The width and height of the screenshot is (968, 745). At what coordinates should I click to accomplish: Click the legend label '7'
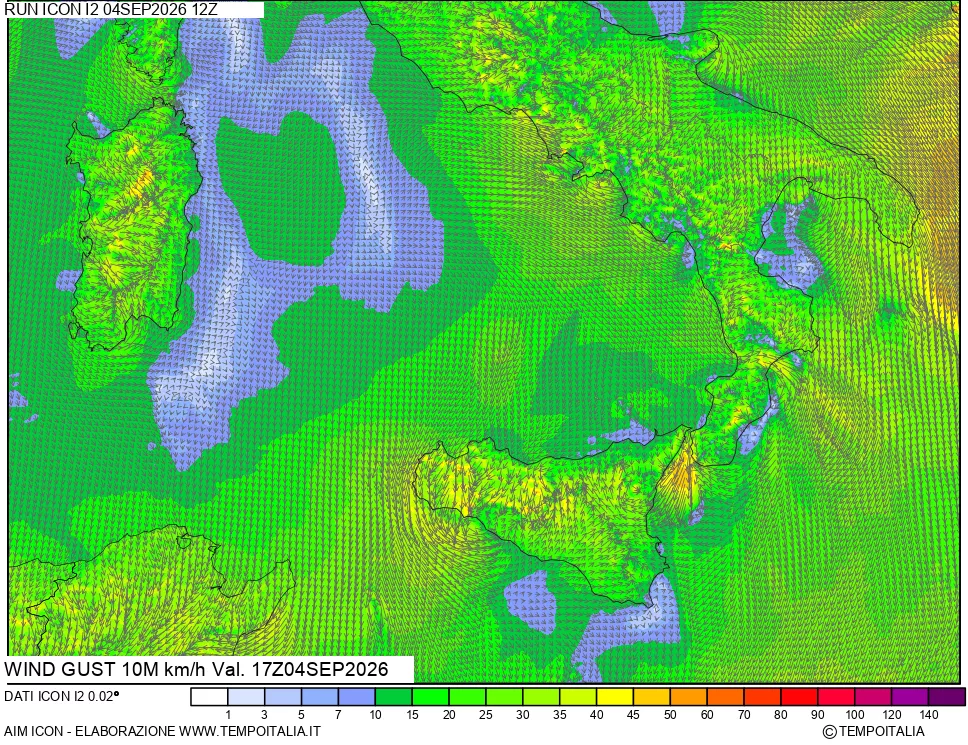point(338,715)
